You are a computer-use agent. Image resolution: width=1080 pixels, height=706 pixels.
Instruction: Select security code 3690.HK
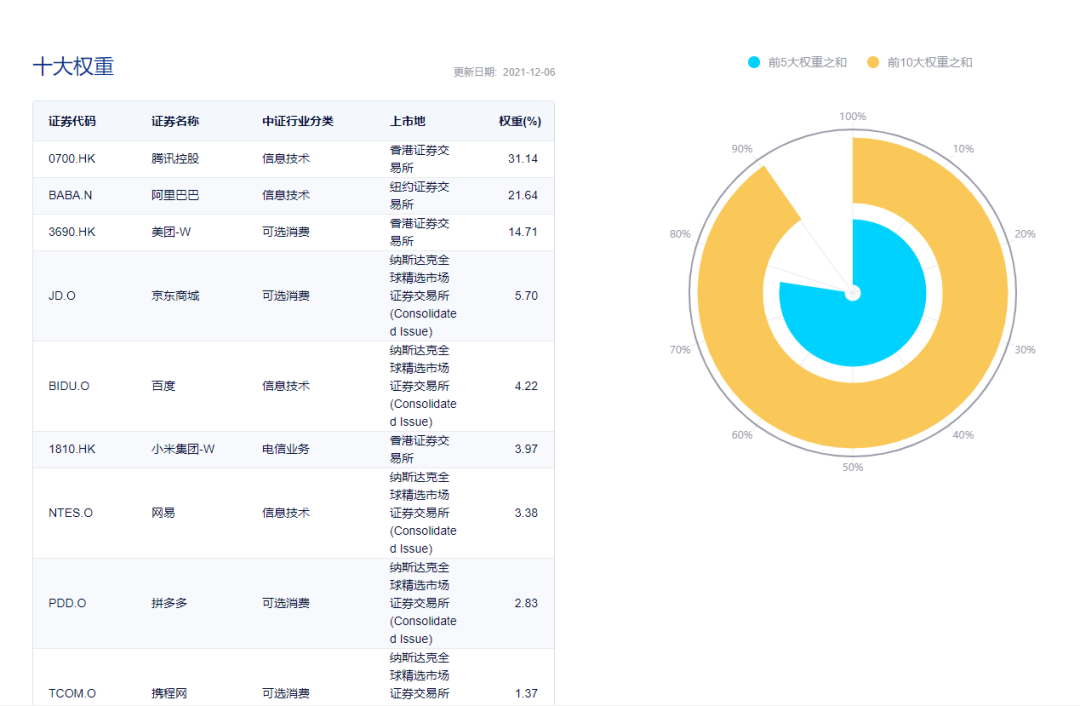(x=72, y=232)
